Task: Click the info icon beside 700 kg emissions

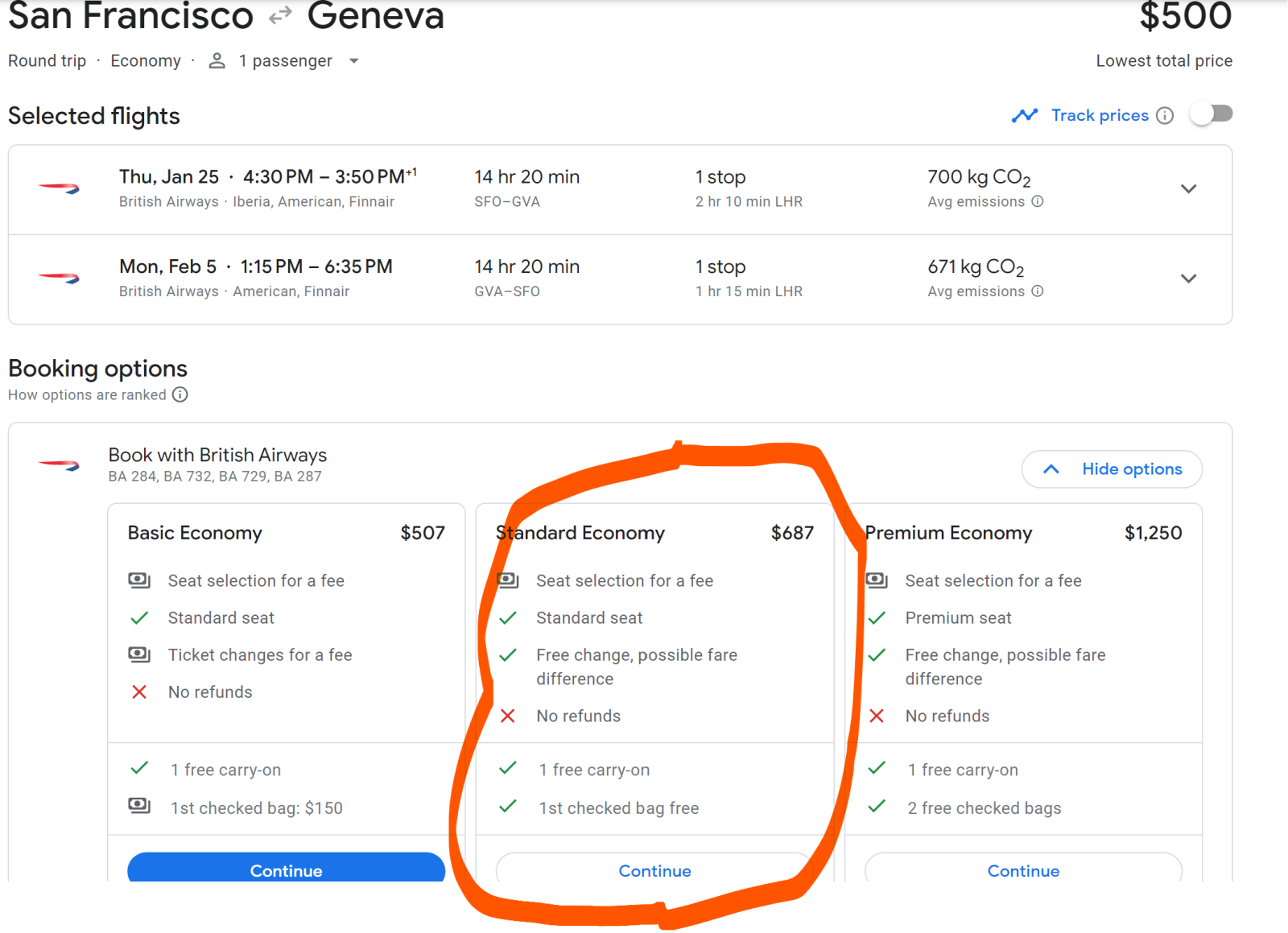Action: coord(1038,201)
